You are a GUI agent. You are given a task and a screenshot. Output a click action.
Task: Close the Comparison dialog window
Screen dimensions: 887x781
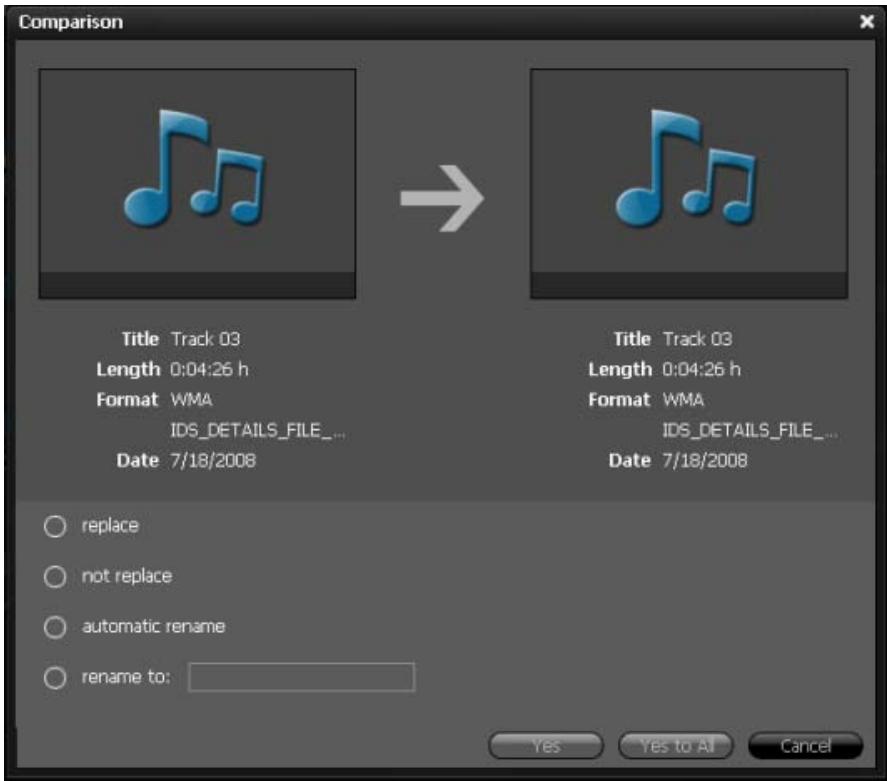867,21
